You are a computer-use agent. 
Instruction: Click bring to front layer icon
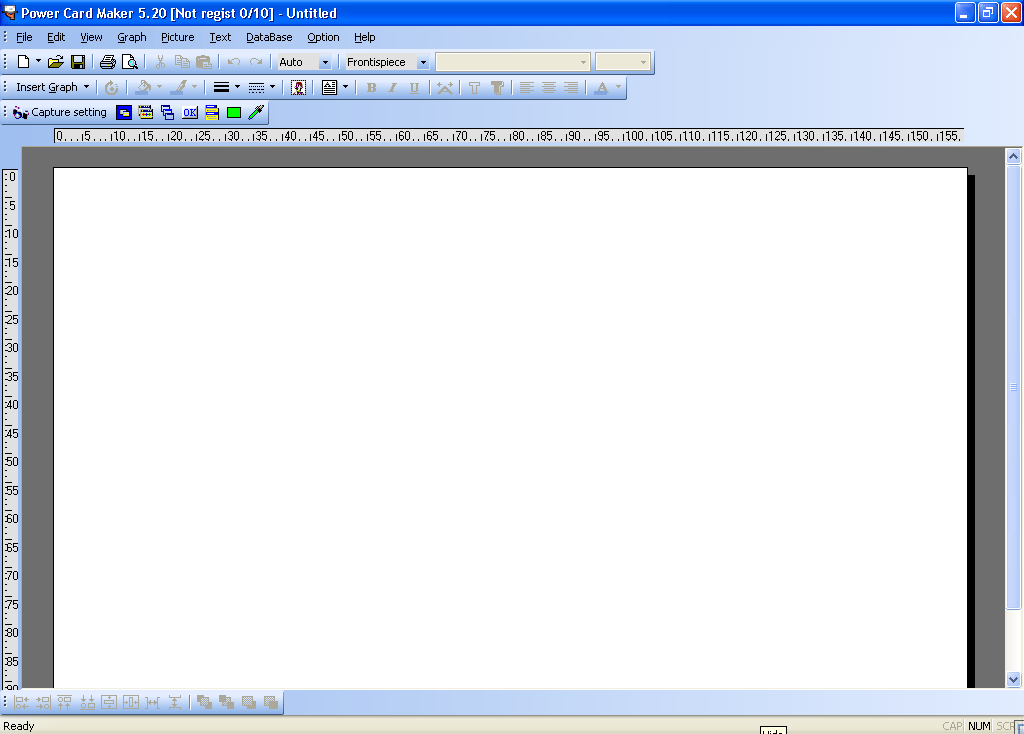pyautogui.click(x=204, y=703)
